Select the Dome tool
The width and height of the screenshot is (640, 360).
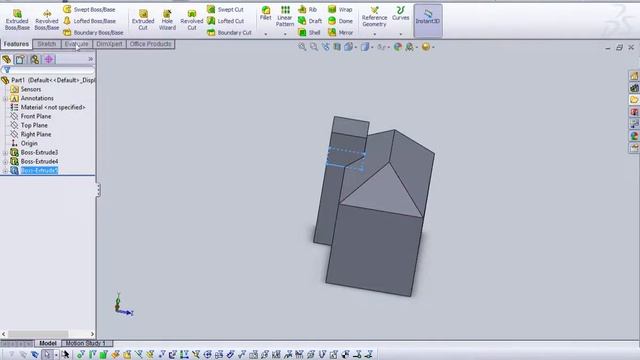click(x=340, y=21)
